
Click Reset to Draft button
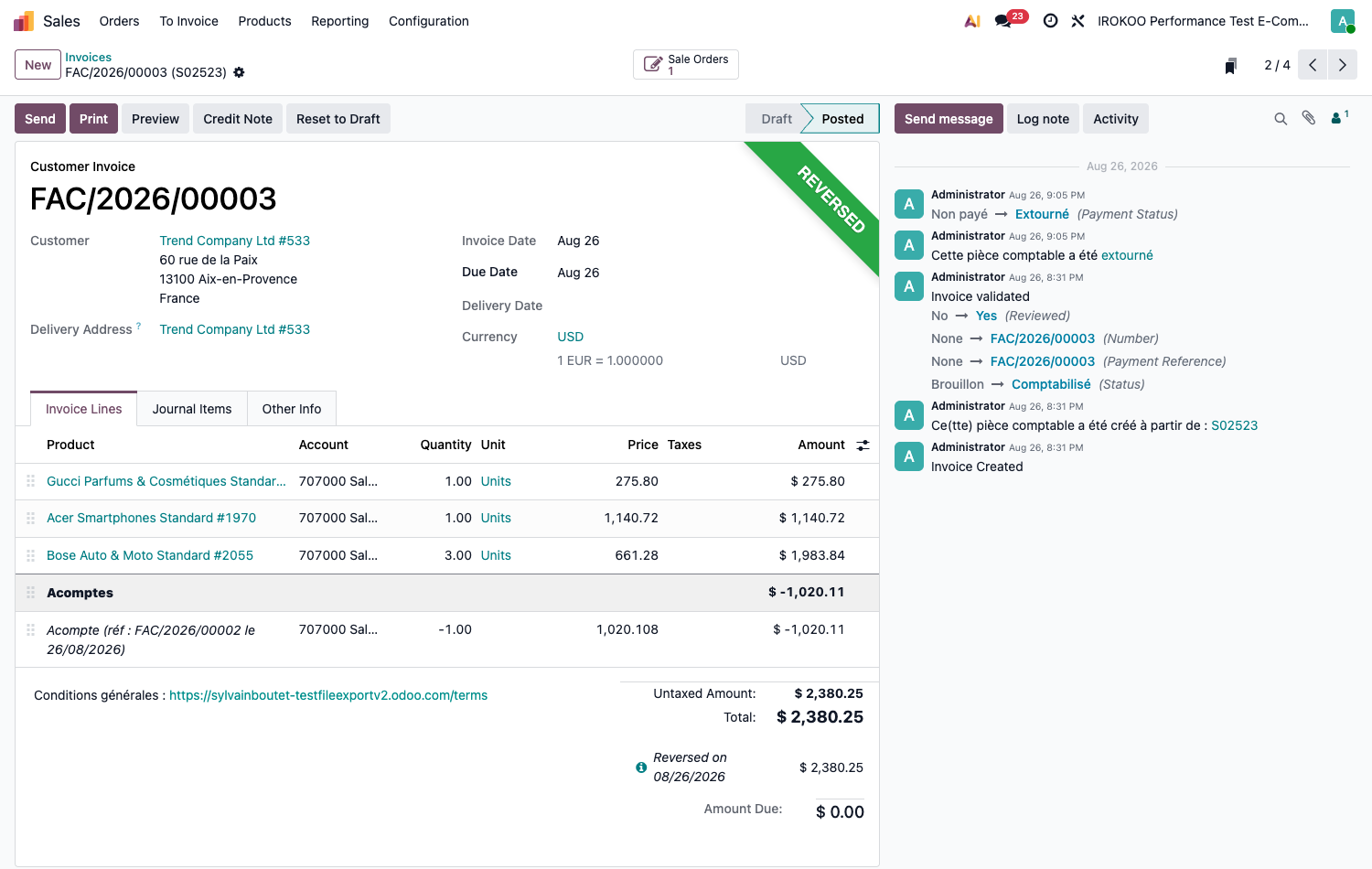[x=338, y=119]
